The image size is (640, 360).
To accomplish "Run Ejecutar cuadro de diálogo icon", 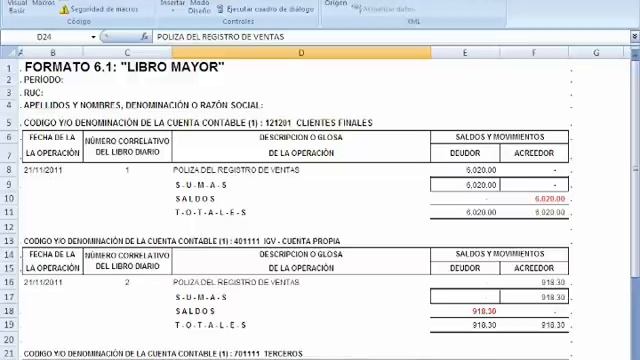I will (220, 9).
